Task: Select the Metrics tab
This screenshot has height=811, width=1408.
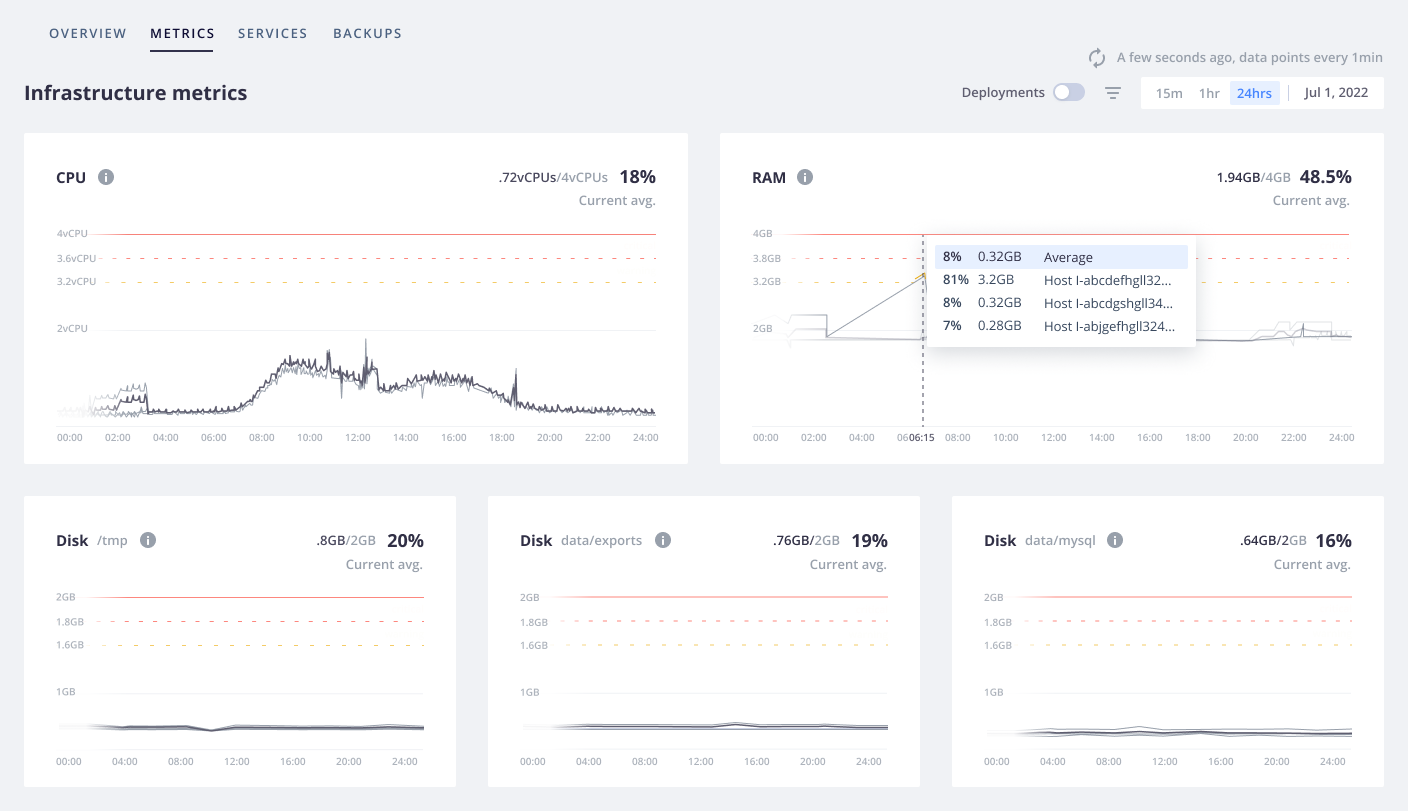Action: pyautogui.click(x=182, y=33)
